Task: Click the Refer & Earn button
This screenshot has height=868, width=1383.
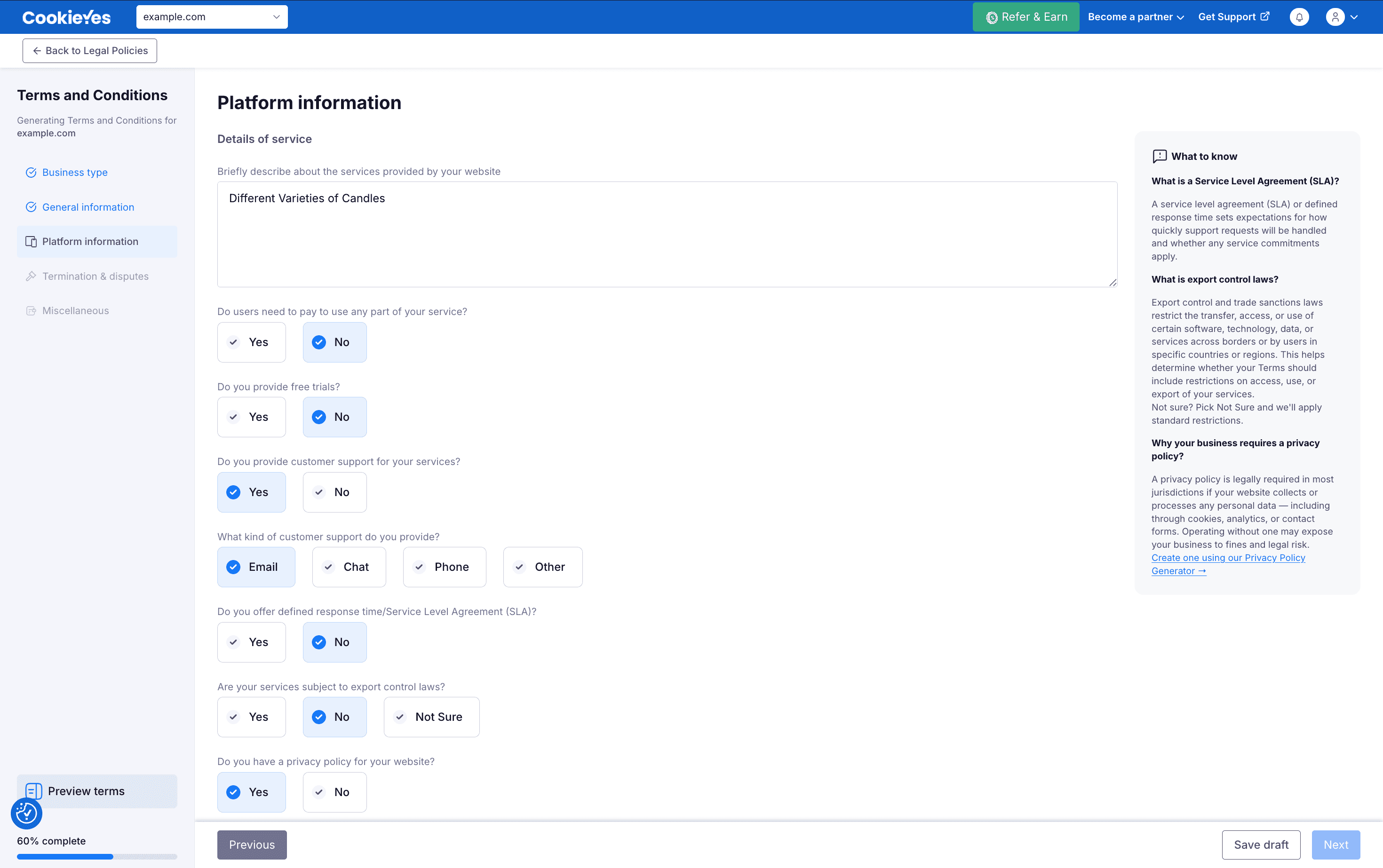Action: pos(1026,17)
